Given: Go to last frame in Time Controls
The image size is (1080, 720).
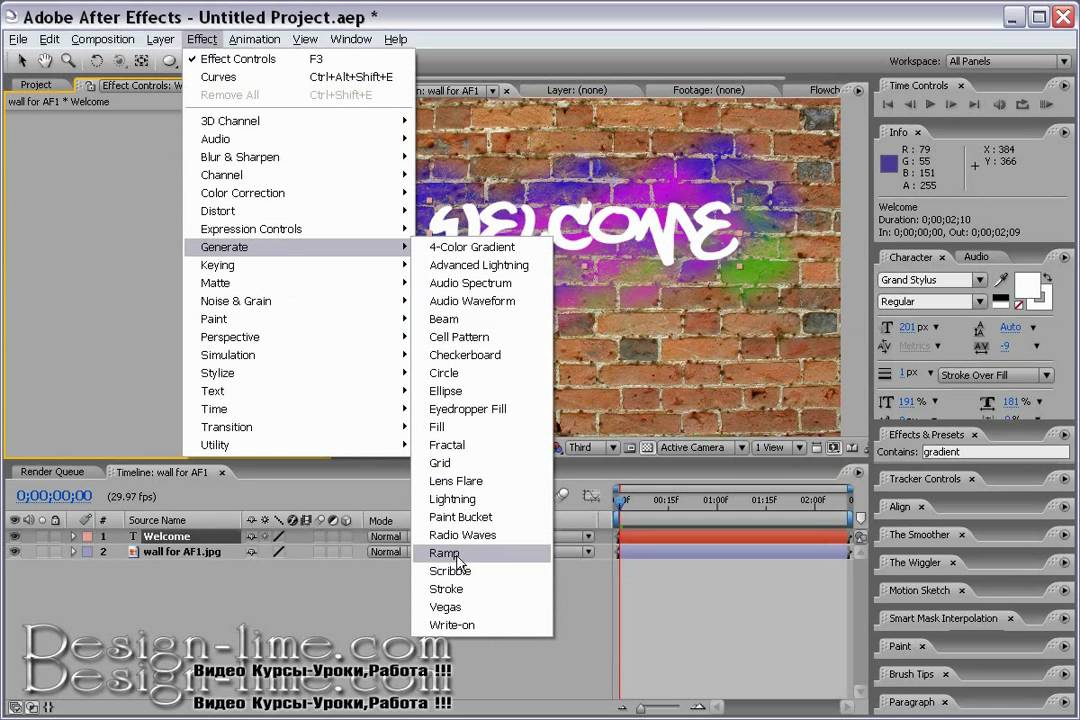Looking at the screenshot, I should 974,105.
